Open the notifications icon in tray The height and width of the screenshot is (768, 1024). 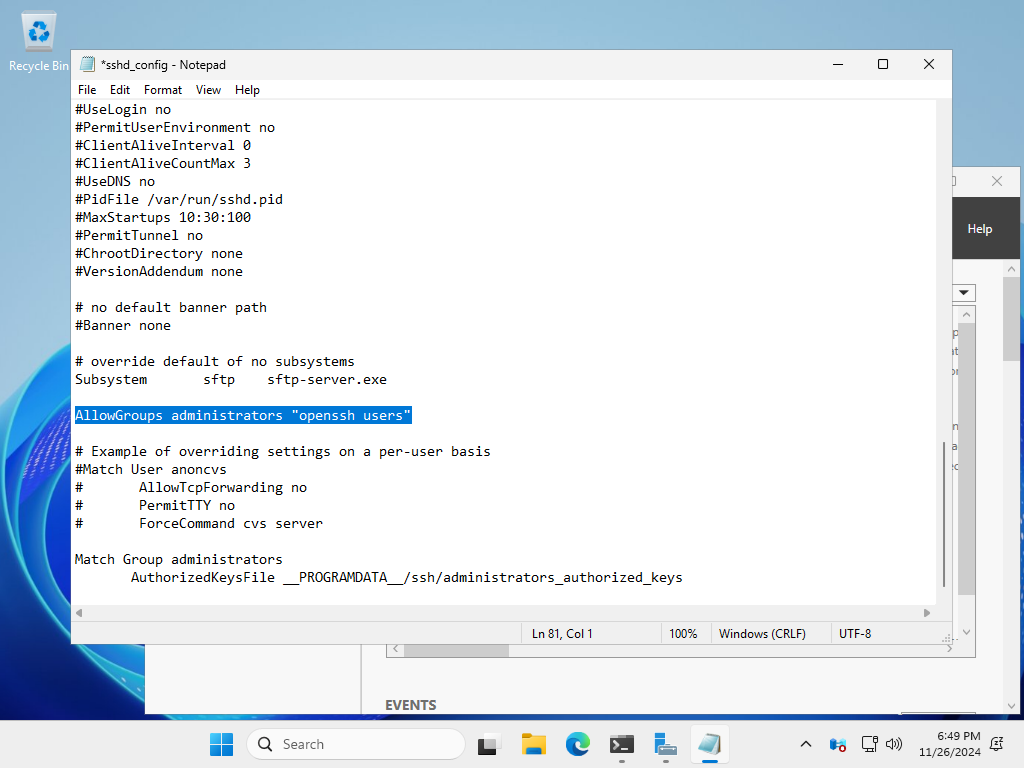pyautogui.click(x=997, y=744)
